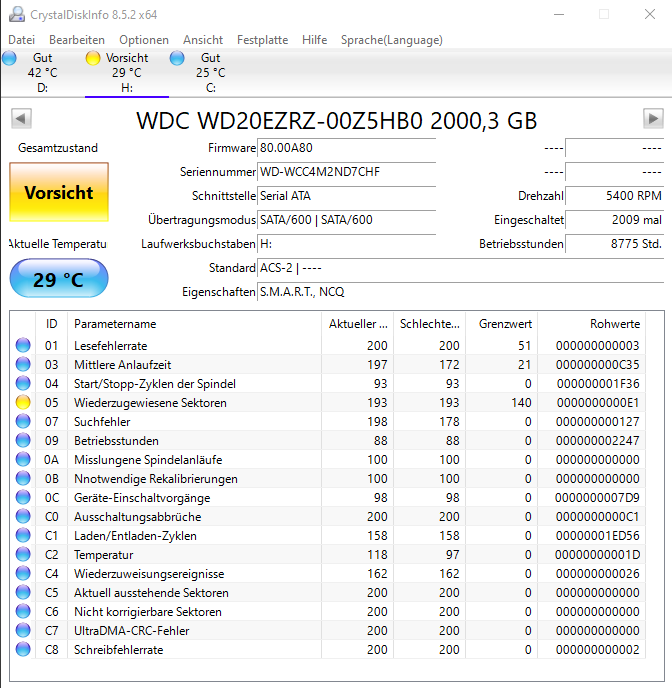Click the Laufwerksbuchstaben field H:
This screenshot has width=672, height=688.
347,244
